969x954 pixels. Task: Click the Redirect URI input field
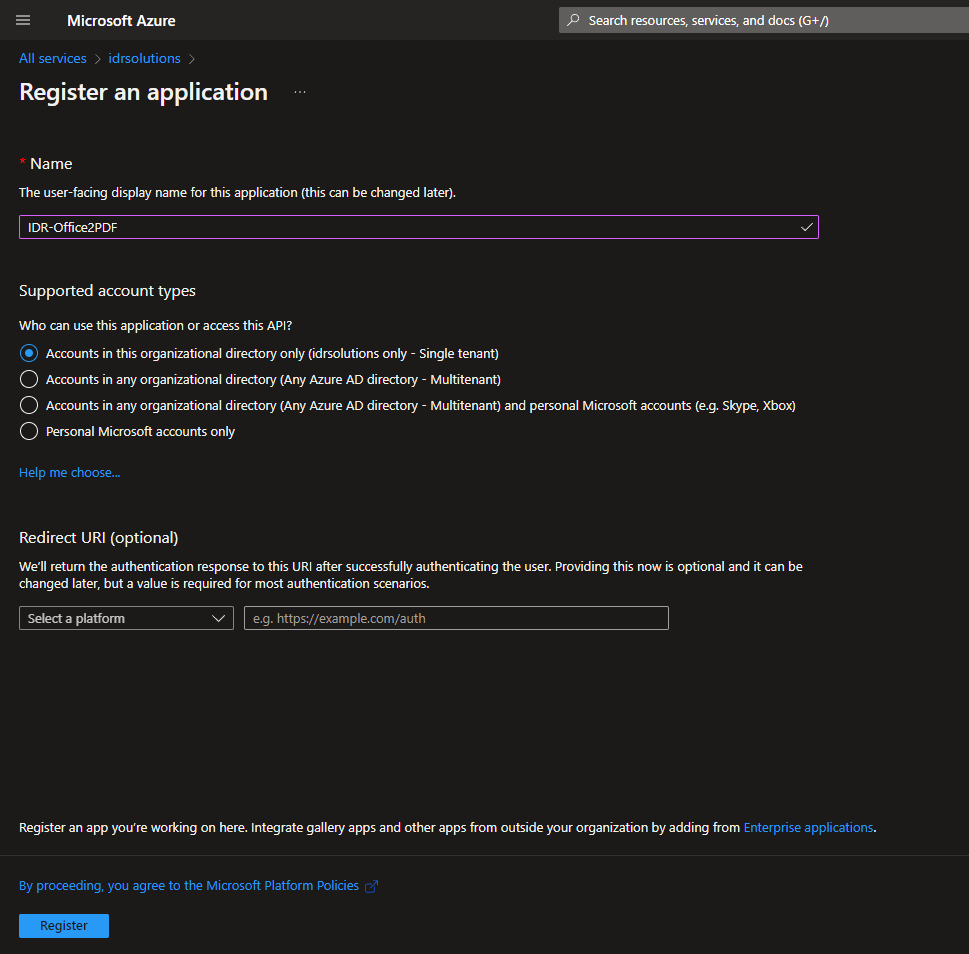[456, 618]
